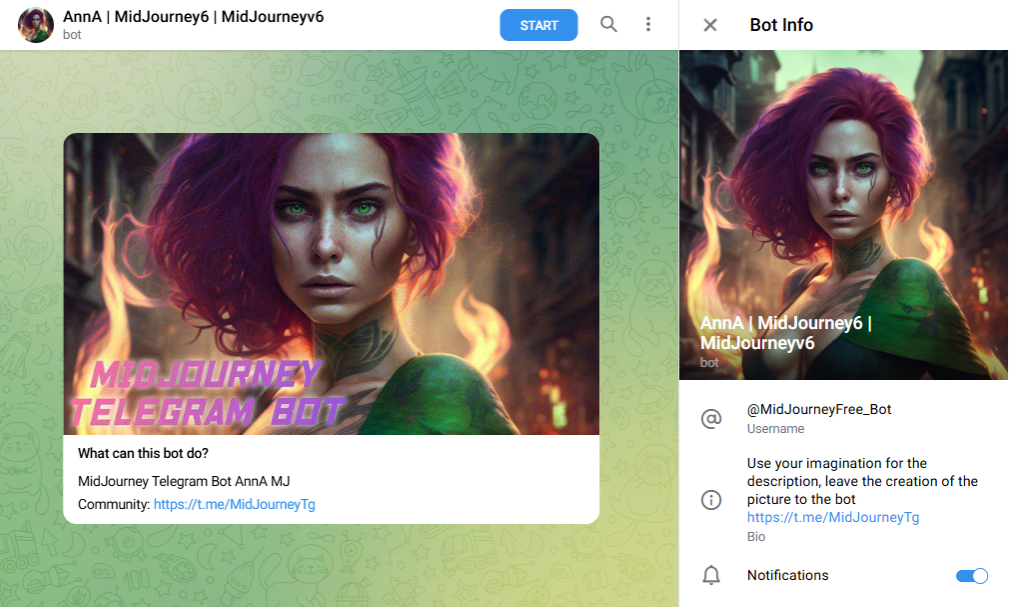Viewport: 1019px width, 607px height.
Task: Open the bot avatar in the chat header
Action: tap(36, 25)
